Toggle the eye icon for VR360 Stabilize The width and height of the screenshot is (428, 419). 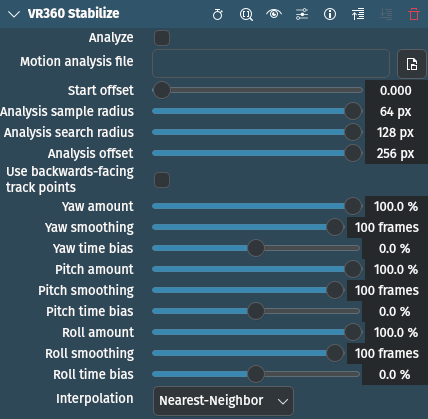[274, 14]
